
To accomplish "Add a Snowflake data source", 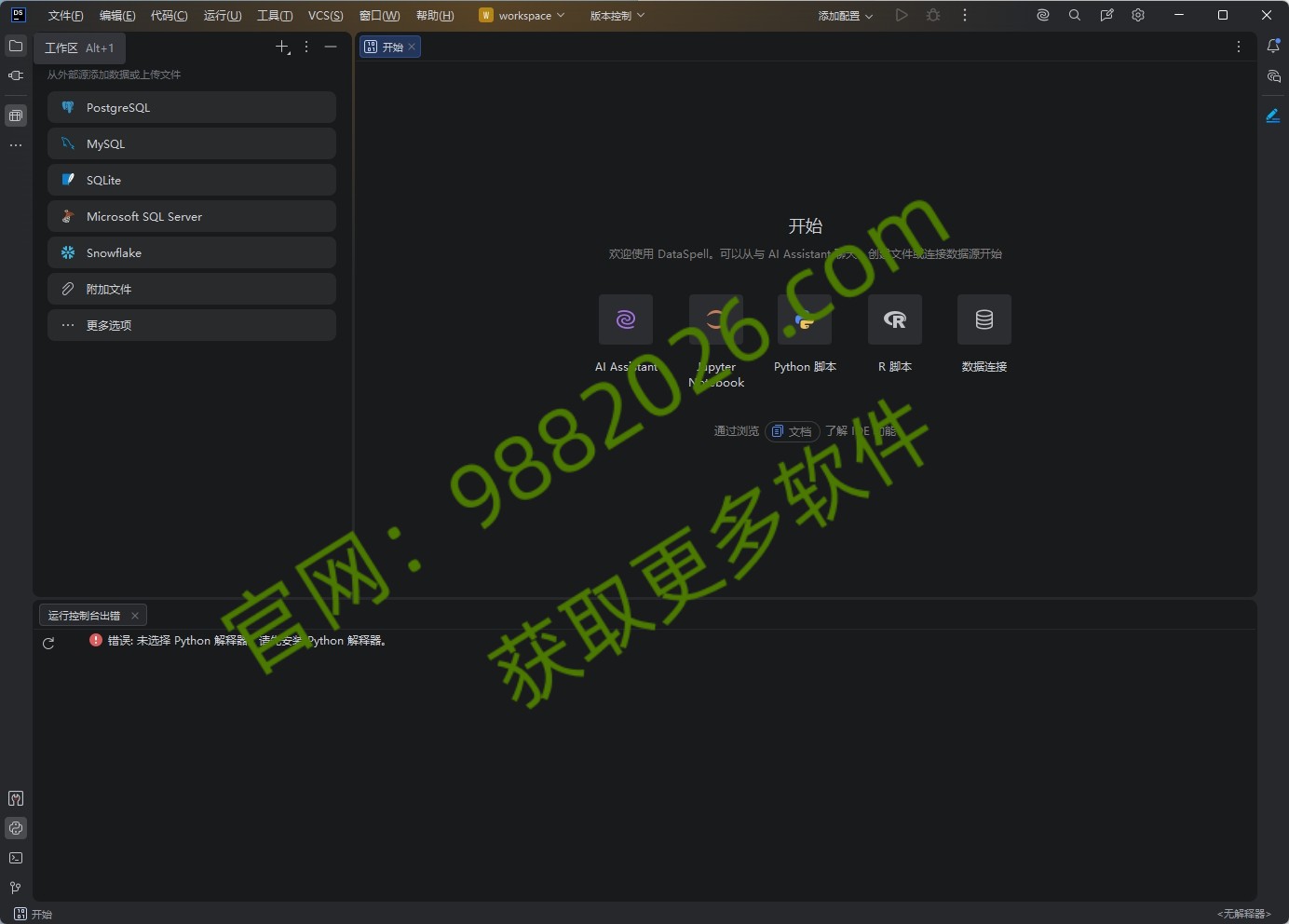I will 192,252.
